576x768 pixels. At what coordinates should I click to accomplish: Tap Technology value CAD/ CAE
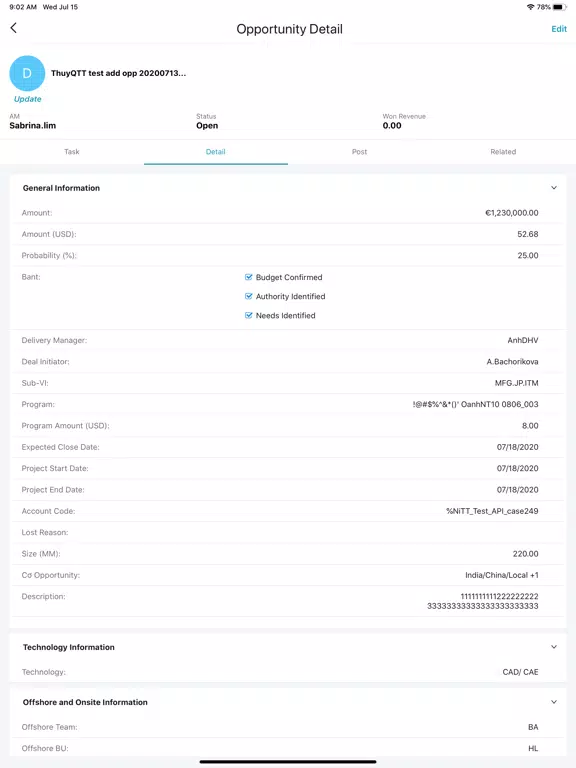click(521, 672)
